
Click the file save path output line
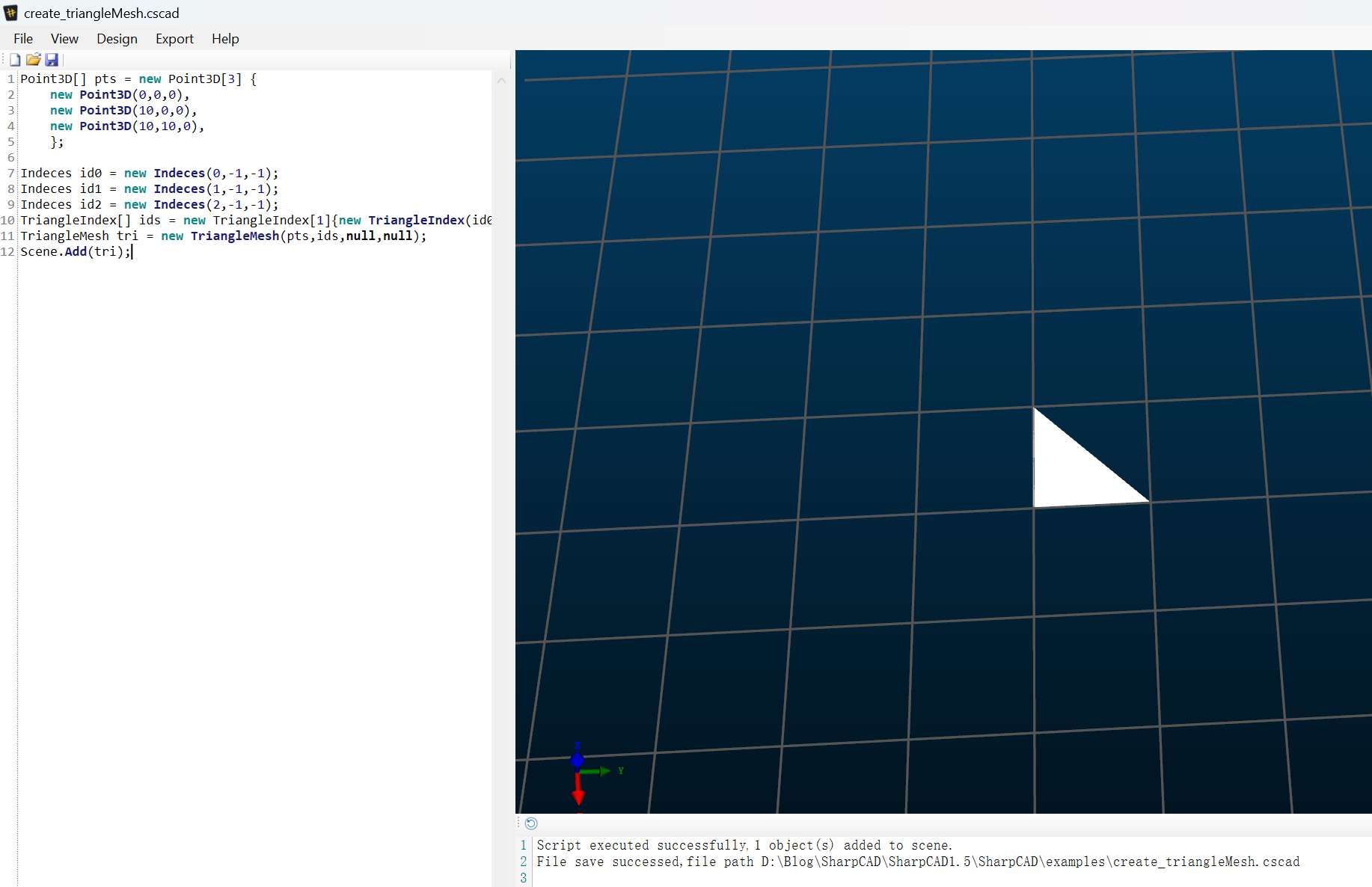coord(918,862)
